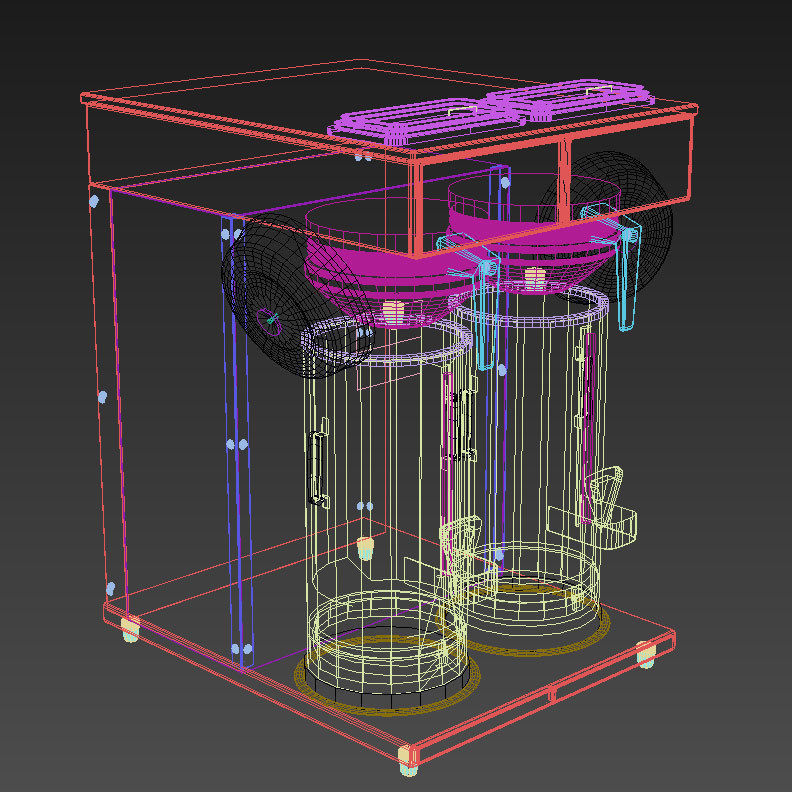This screenshot has height=792, width=792.
Task: Select the left purple lid on top
Action: [428, 120]
